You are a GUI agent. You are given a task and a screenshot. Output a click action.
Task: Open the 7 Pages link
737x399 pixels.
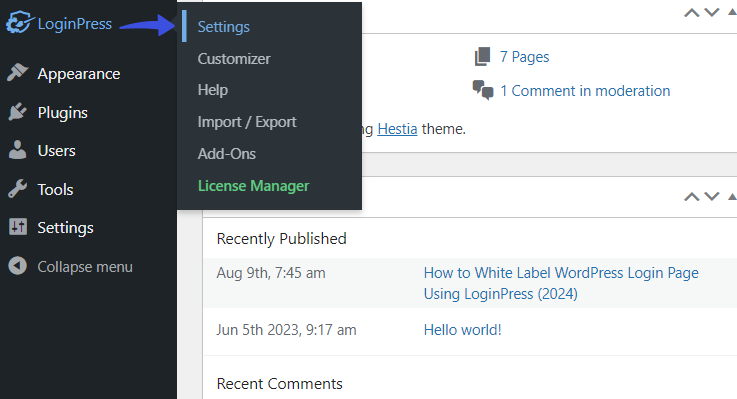click(x=525, y=57)
